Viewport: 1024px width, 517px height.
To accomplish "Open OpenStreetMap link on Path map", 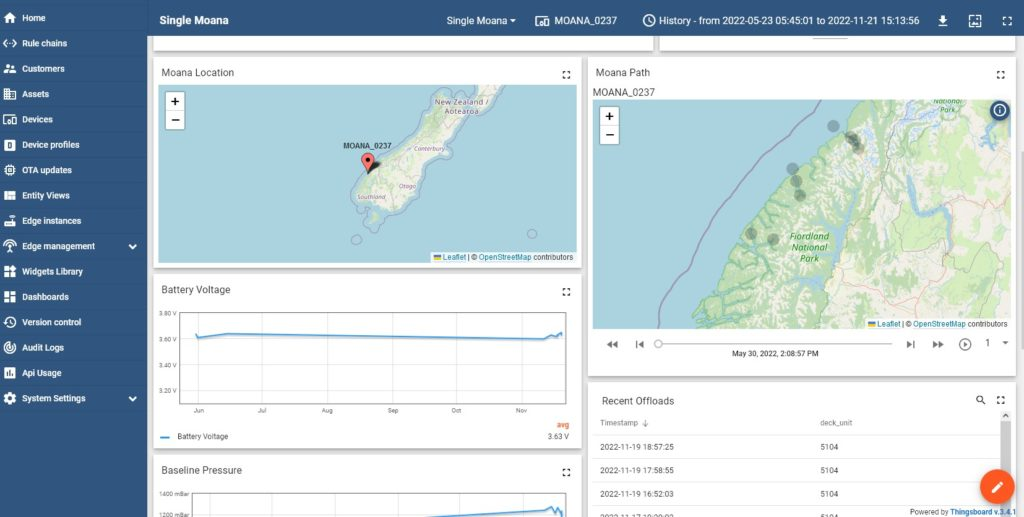I will coord(939,324).
